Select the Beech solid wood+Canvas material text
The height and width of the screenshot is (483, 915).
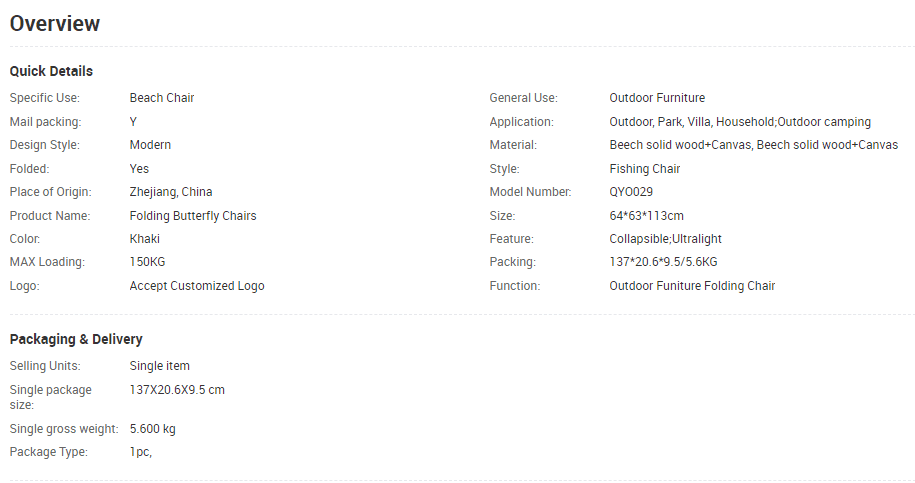tap(753, 145)
